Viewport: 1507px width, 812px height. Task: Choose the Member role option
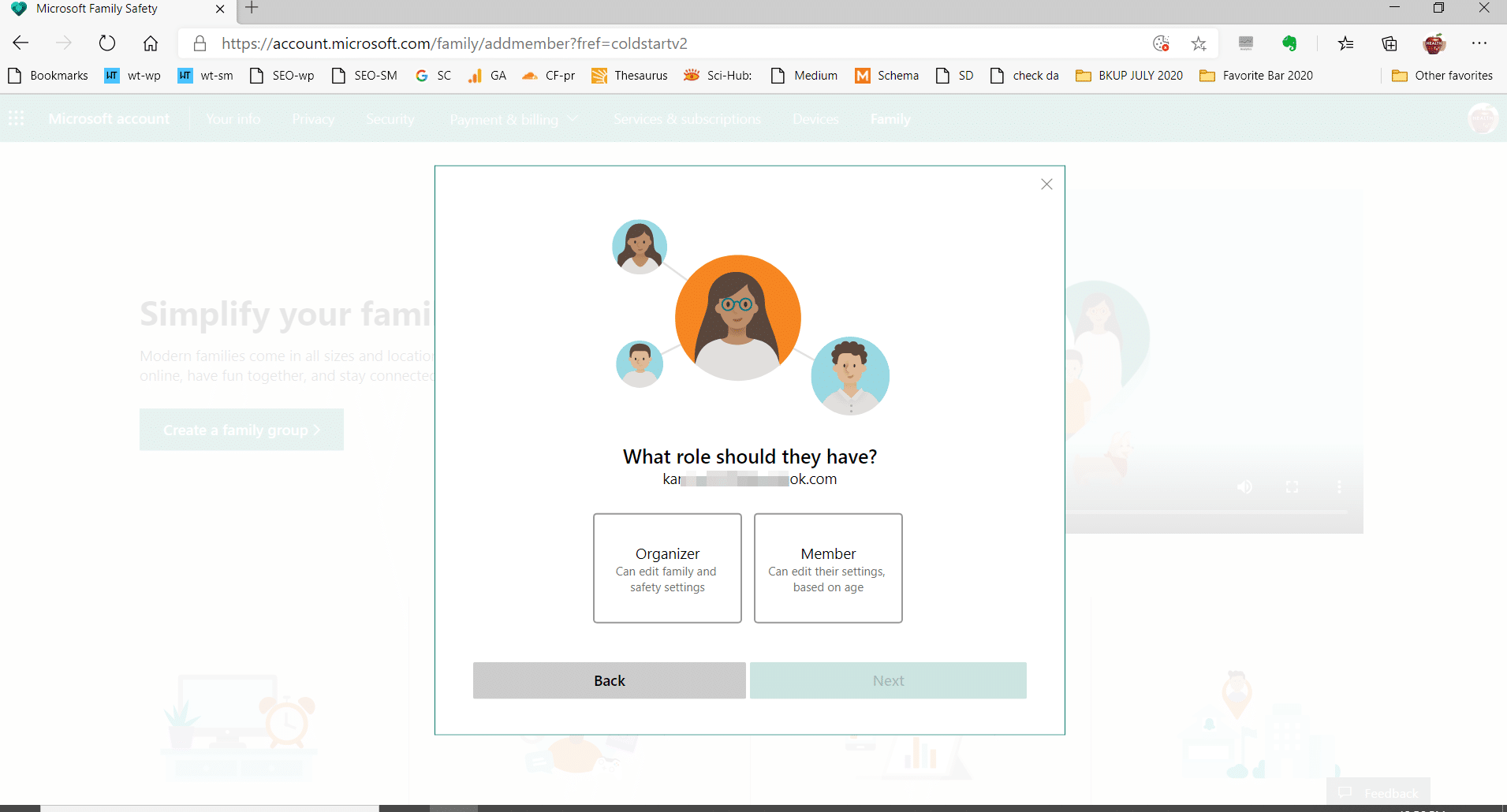point(828,568)
